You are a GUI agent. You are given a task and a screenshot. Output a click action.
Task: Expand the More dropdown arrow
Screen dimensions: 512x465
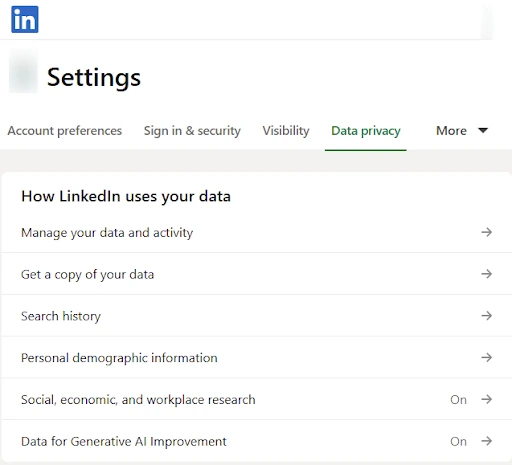[x=483, y=130]
